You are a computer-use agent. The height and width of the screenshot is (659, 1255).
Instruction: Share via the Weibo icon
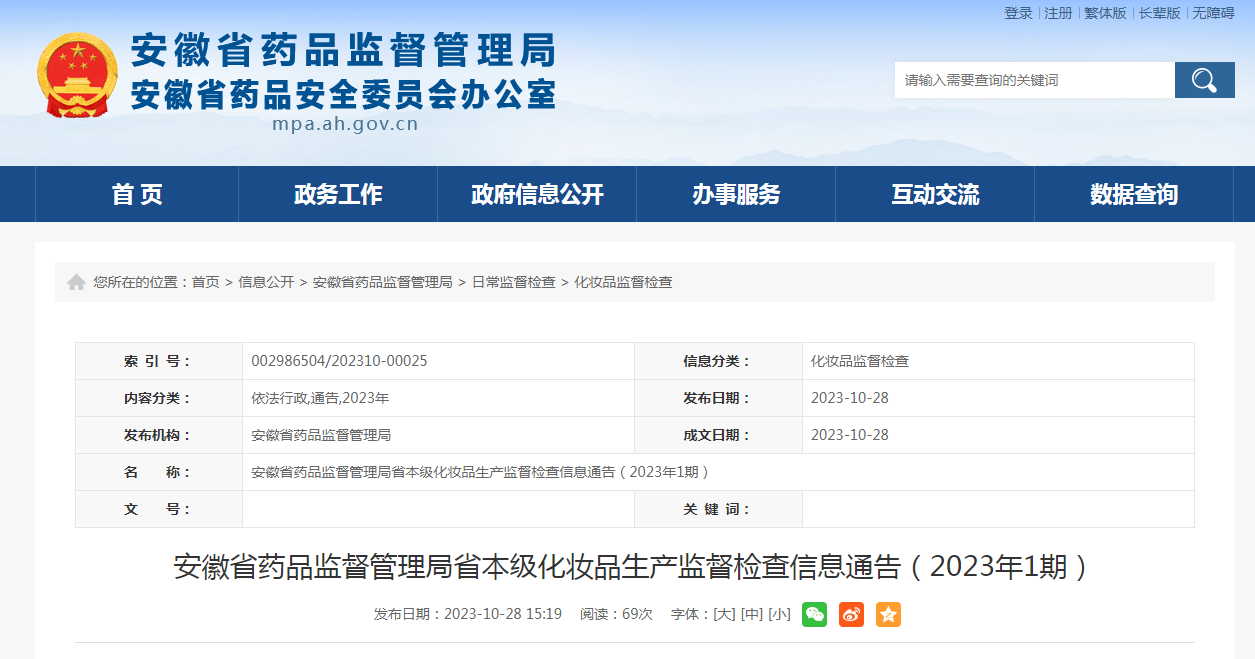851,614
